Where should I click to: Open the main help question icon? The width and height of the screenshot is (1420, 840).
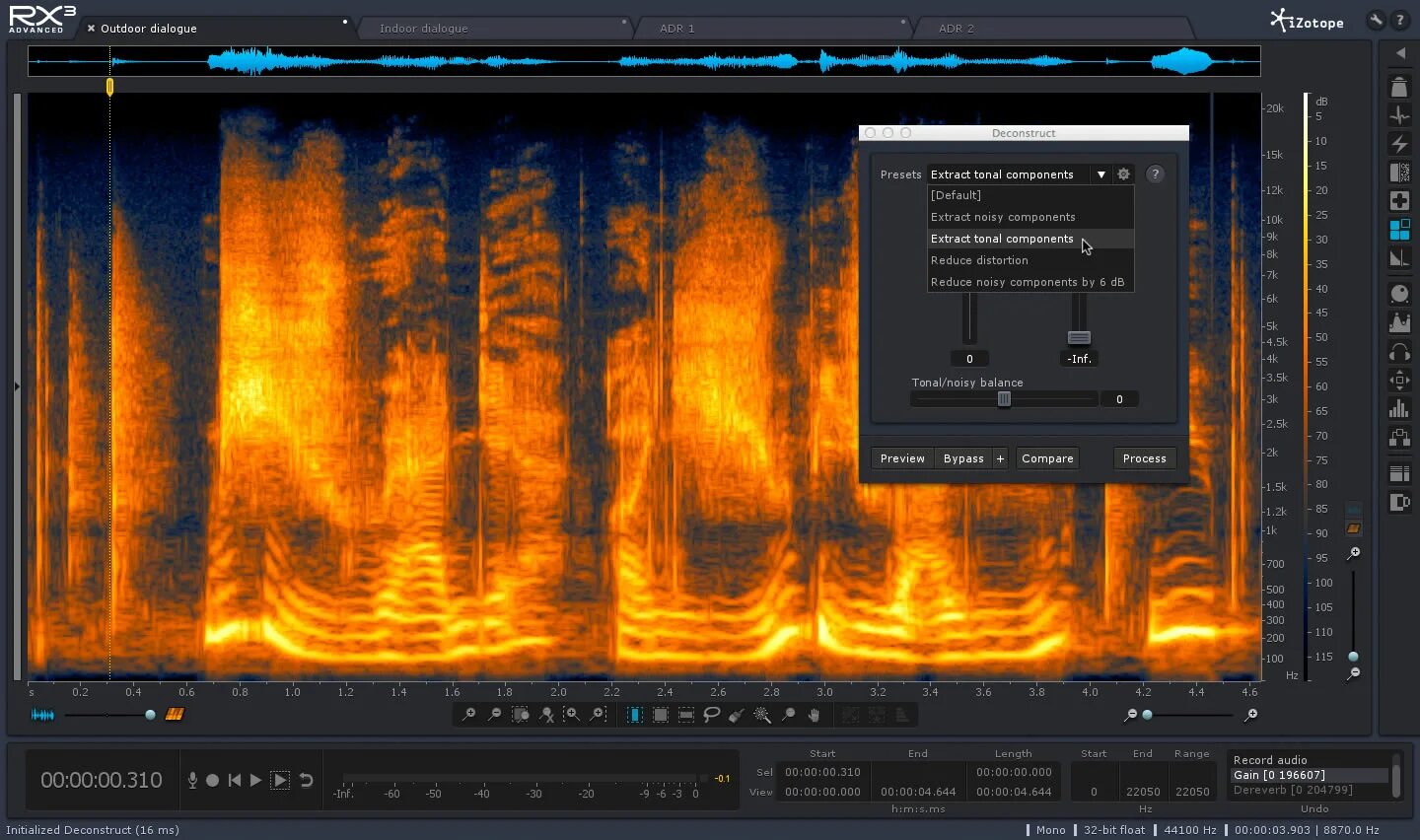point(1399,20)
